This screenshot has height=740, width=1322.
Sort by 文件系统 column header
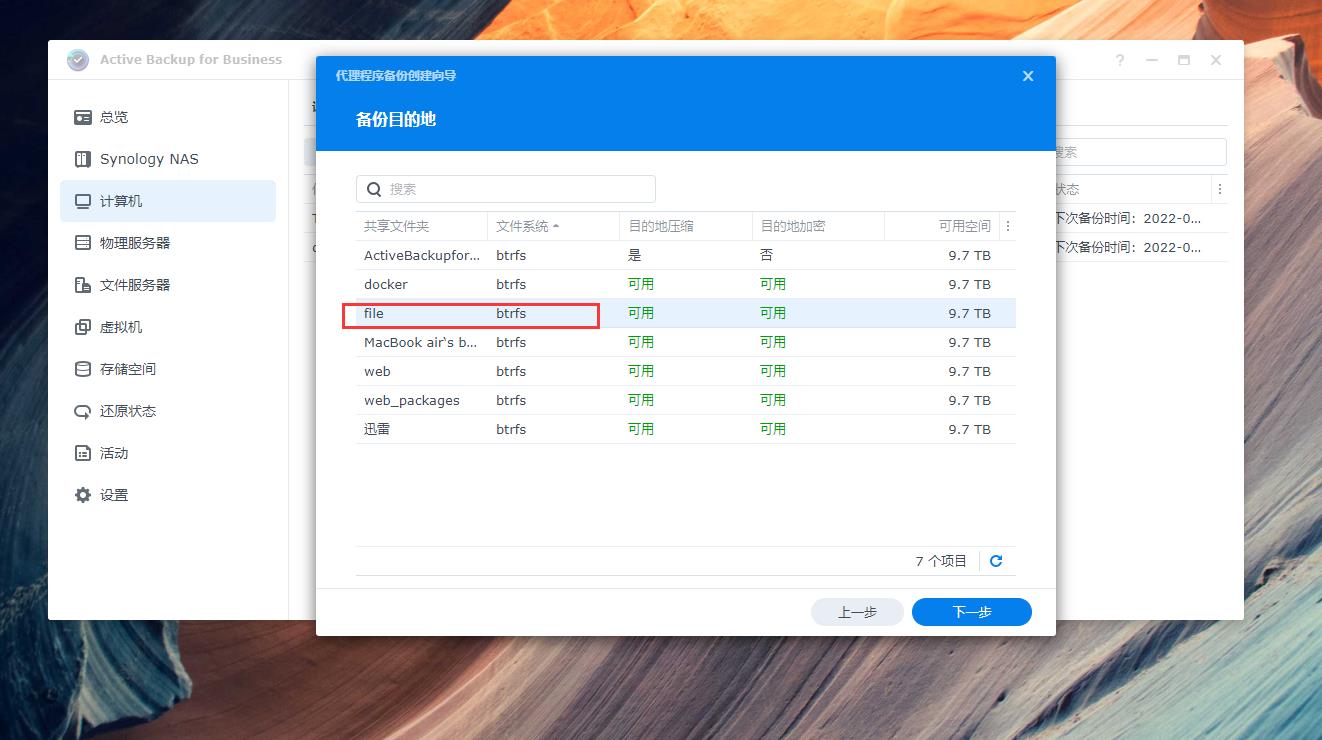pyautogui.click(x=554, y=226)
